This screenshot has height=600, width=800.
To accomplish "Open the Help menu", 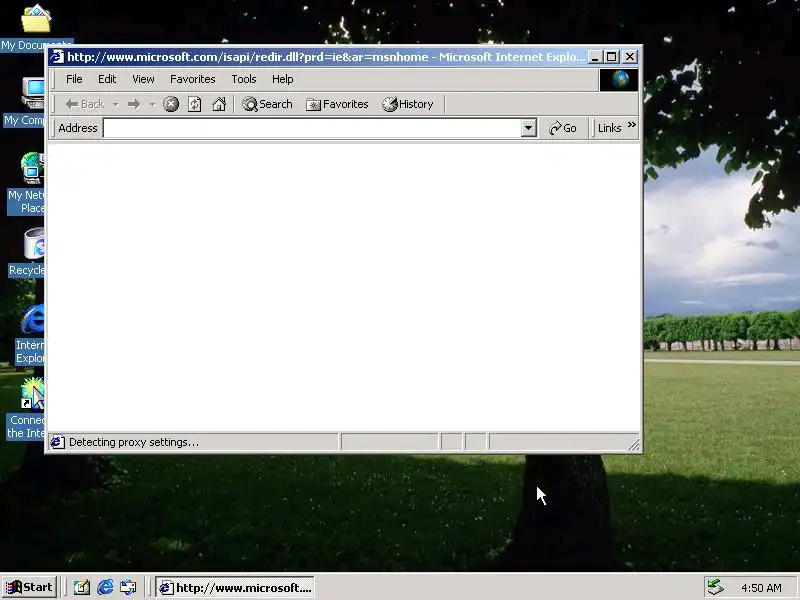I will (283, 79).
